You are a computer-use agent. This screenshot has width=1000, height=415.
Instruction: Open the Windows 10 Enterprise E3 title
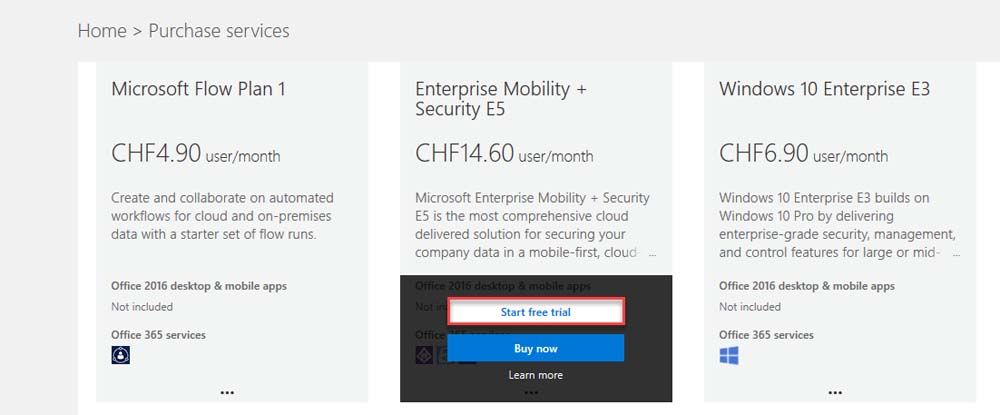click(825, 89)
